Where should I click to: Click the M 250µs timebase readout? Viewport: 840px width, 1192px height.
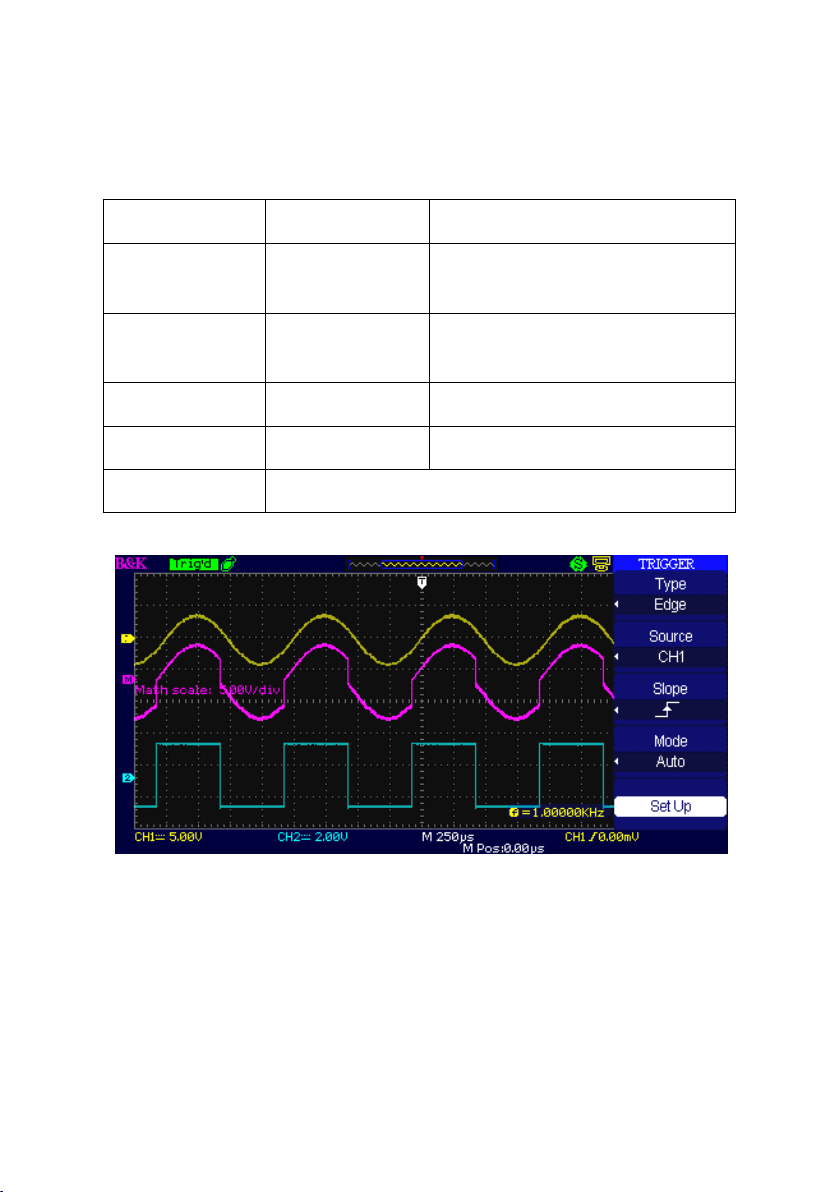coord(448,837)
